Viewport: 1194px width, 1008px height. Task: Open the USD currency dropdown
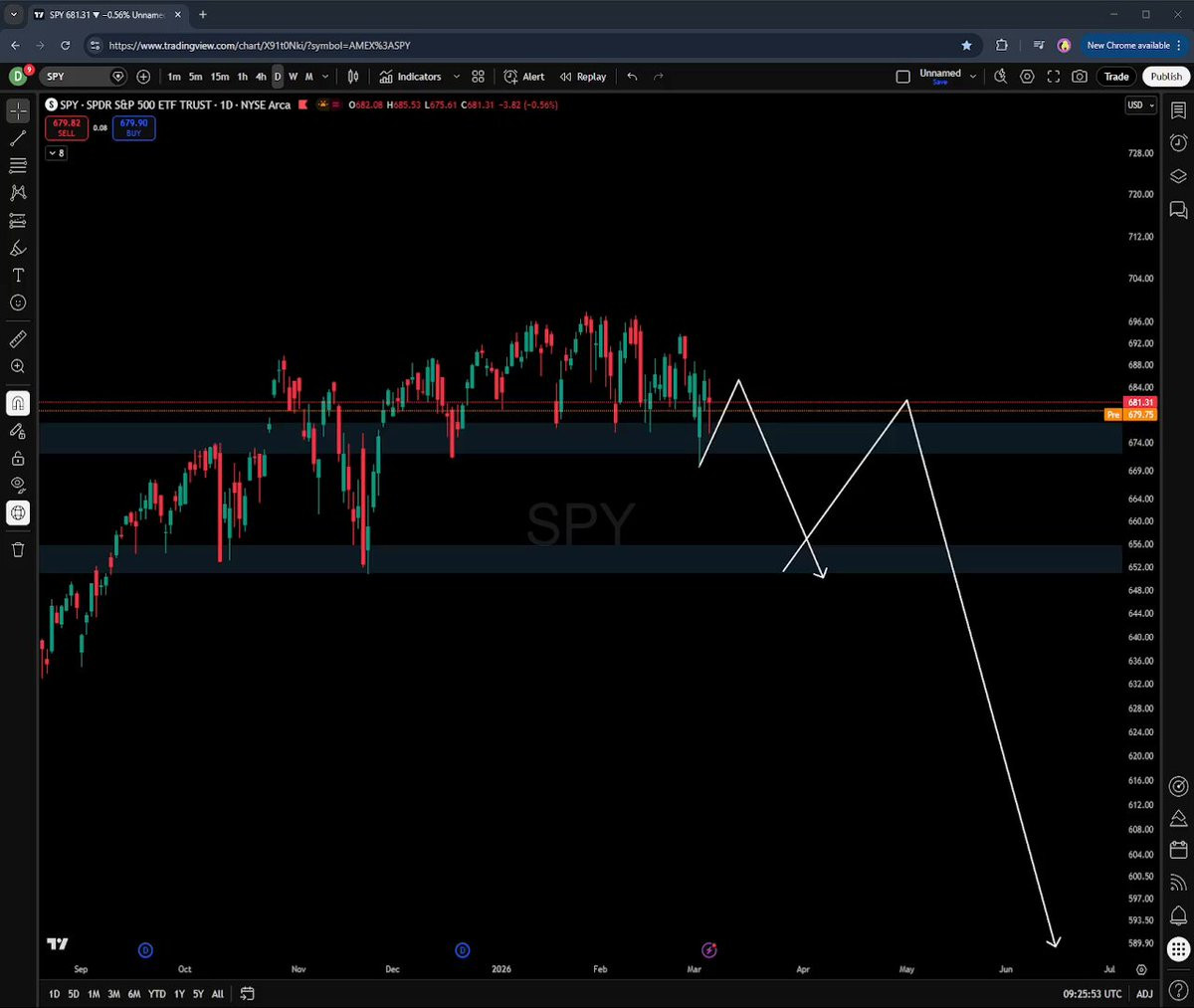coord(1140,105)
